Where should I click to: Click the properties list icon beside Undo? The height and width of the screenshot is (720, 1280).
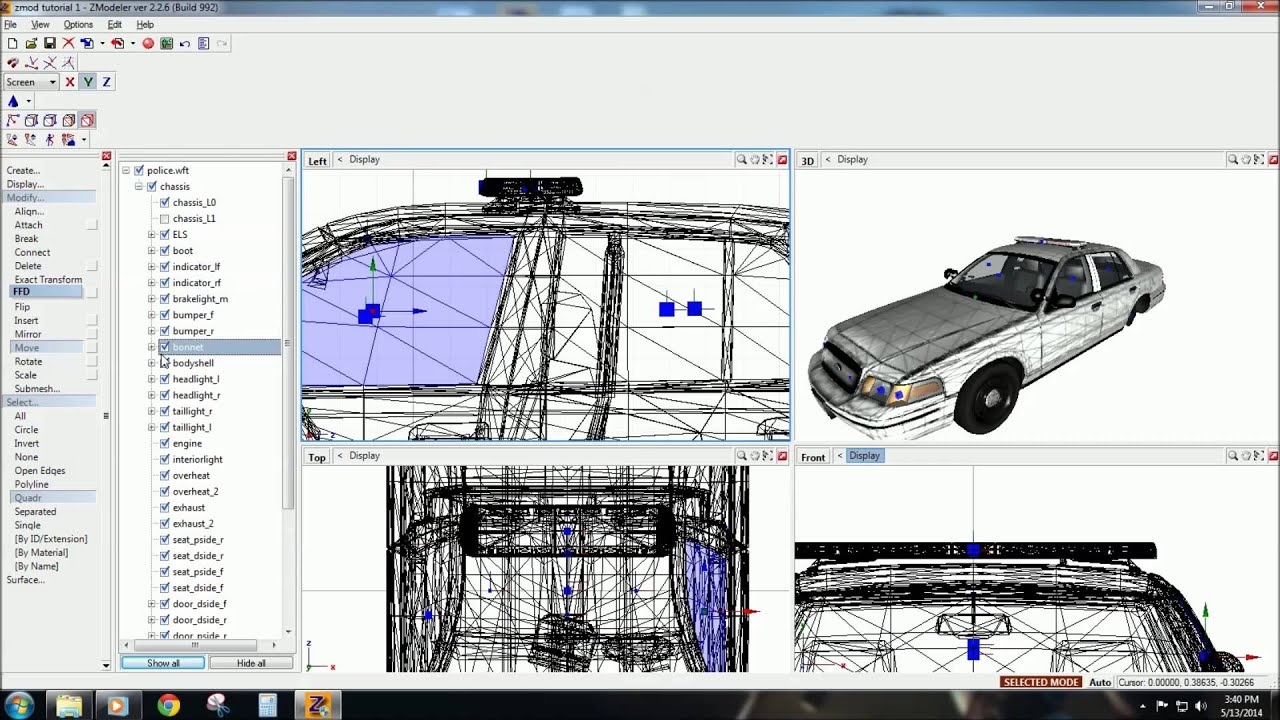(x=203, y=43)
